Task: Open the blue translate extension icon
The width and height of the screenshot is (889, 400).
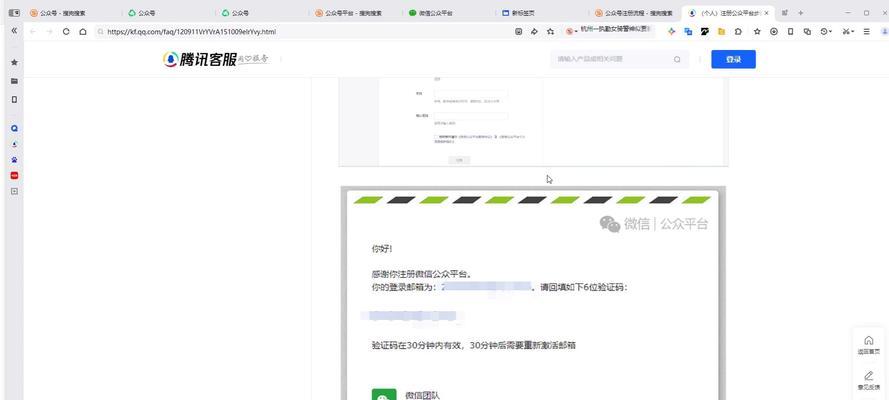Action: coord(688,32)
